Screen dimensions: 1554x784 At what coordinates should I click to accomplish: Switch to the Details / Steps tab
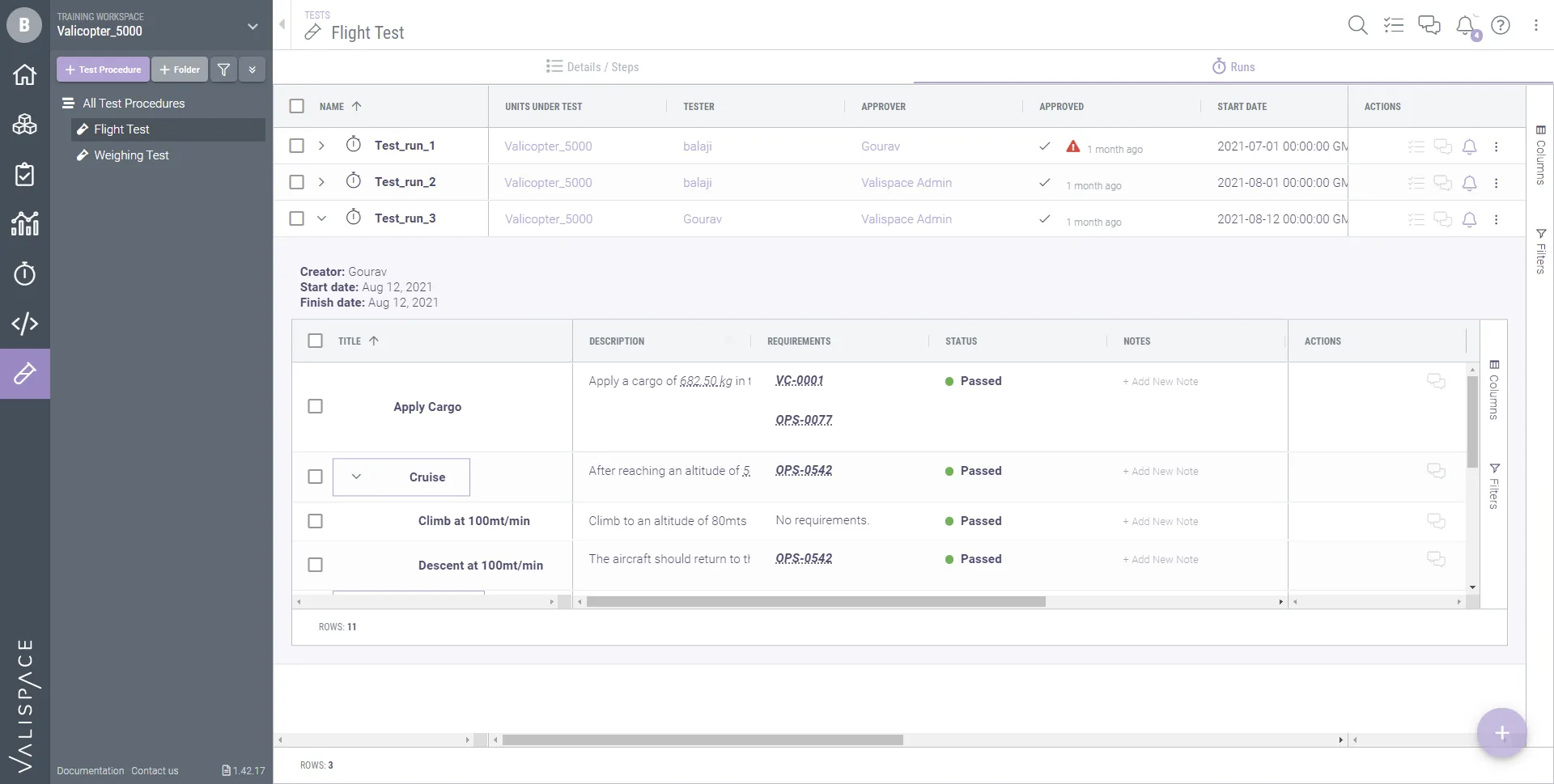click(592, 67)
